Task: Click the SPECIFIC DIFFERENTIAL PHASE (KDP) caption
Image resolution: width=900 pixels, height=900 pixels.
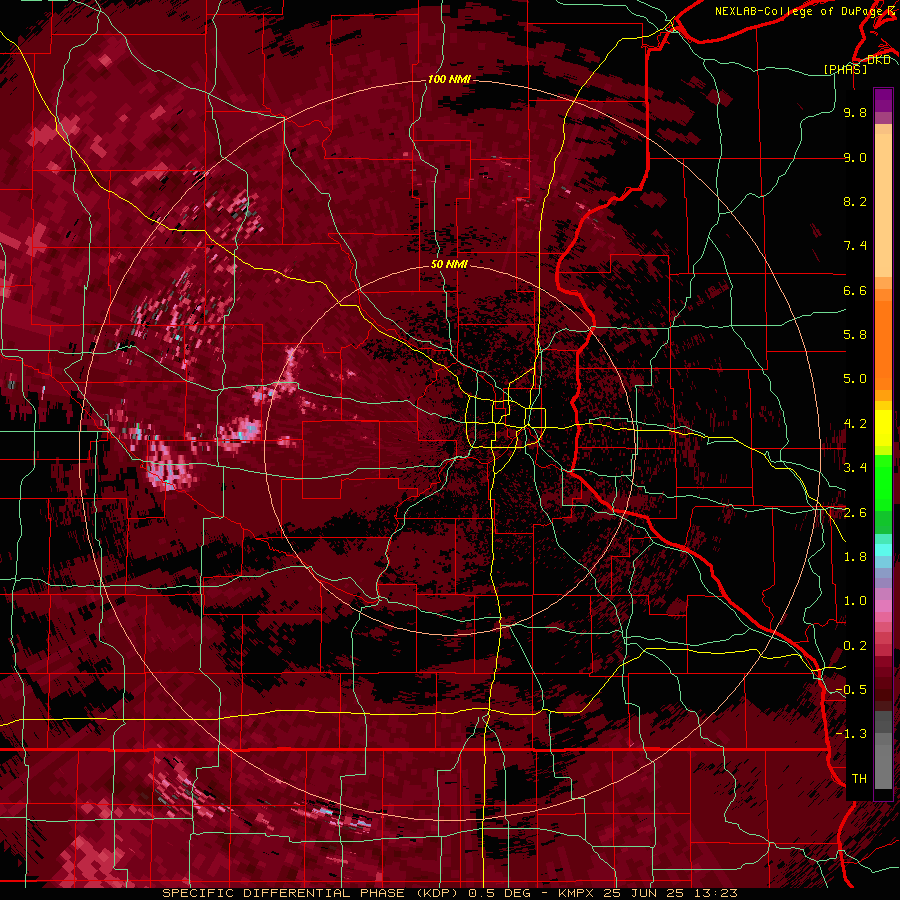Action: [313, 893]
